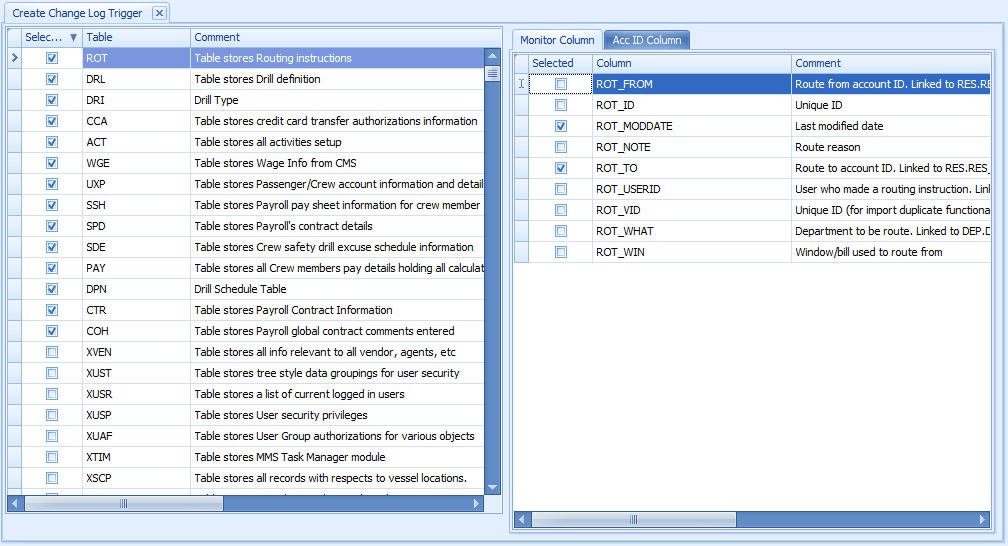Click down arrow of table list scrollbar

click(492, 487)
